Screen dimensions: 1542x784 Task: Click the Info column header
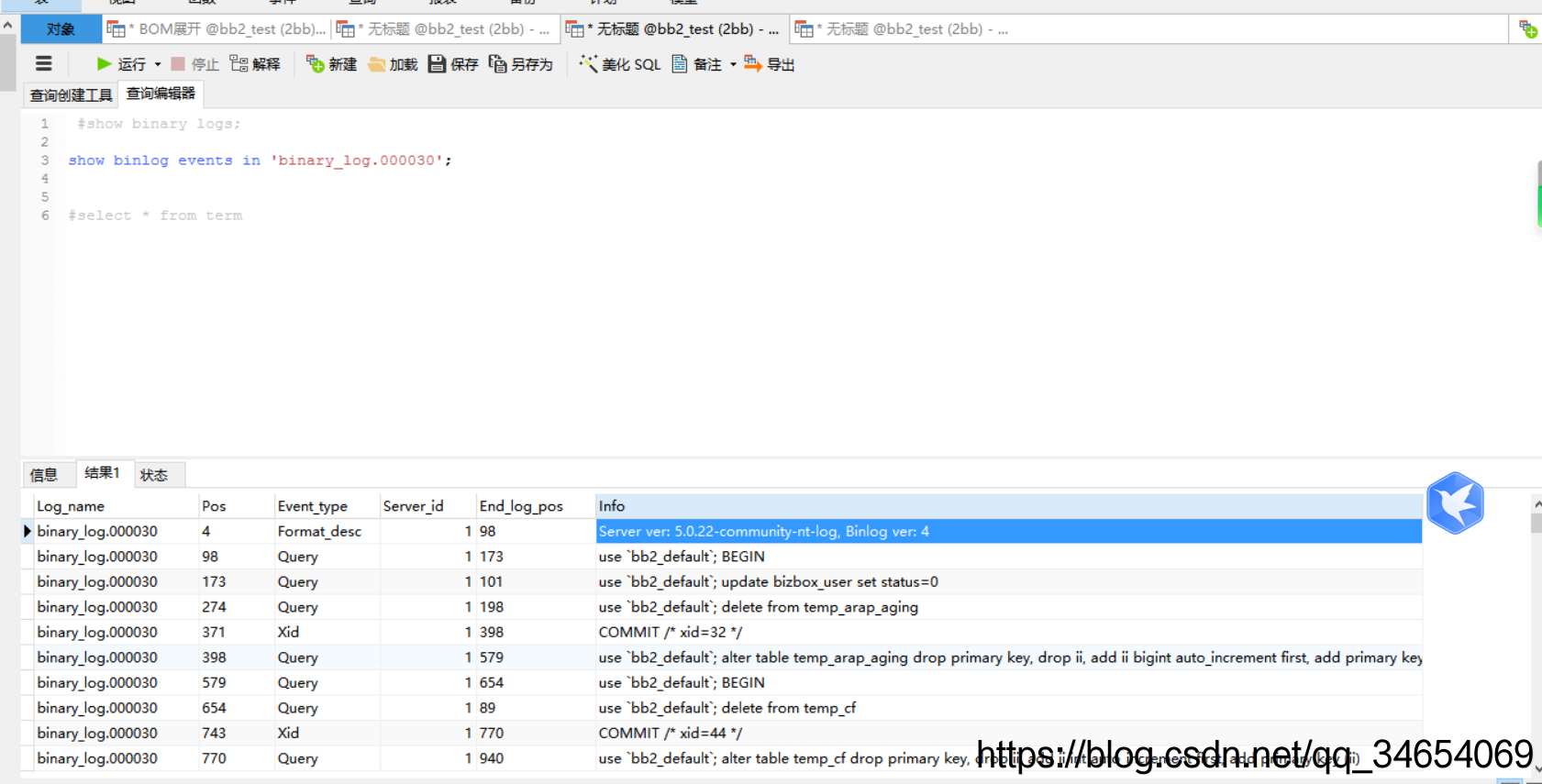point(1009,506)
